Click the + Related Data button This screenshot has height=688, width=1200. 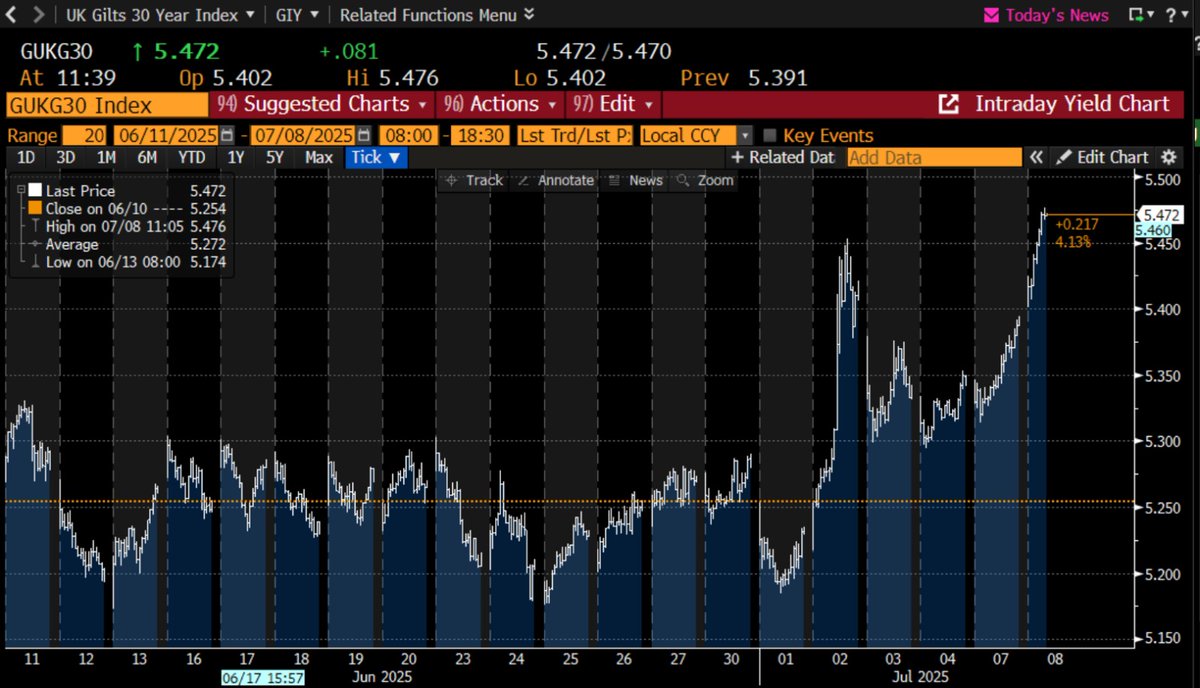point(783,157)
